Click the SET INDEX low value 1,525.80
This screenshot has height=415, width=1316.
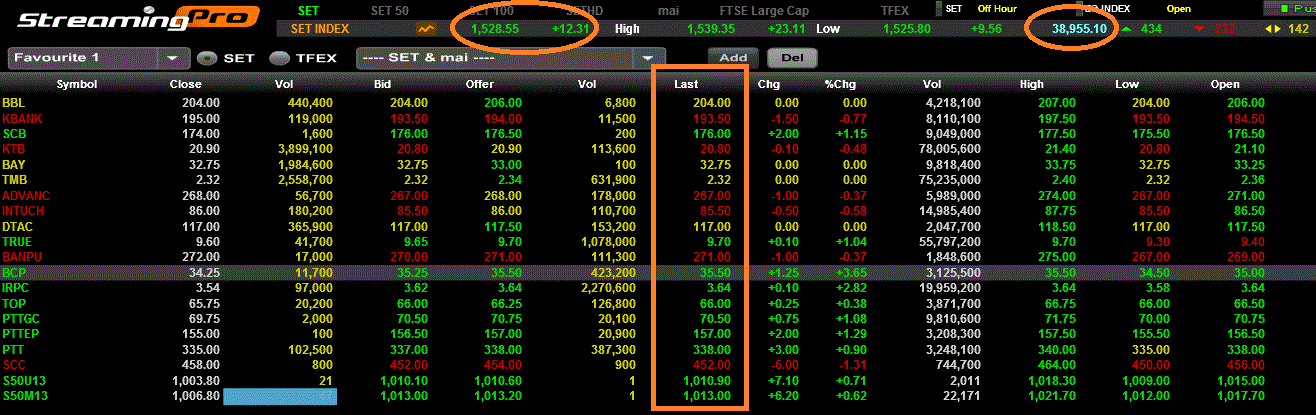tap(907, 29)
